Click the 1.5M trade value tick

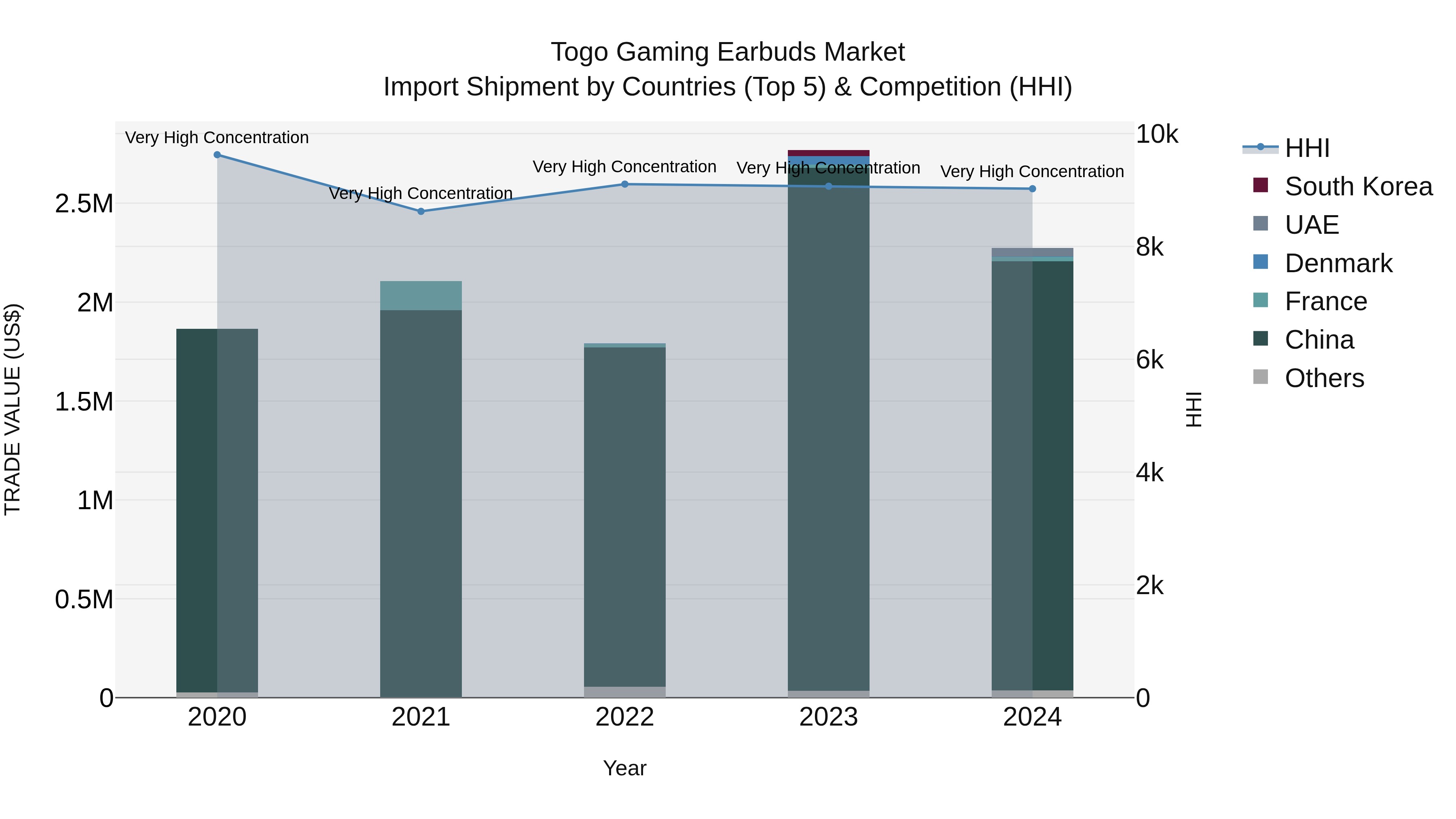point(84,401)
